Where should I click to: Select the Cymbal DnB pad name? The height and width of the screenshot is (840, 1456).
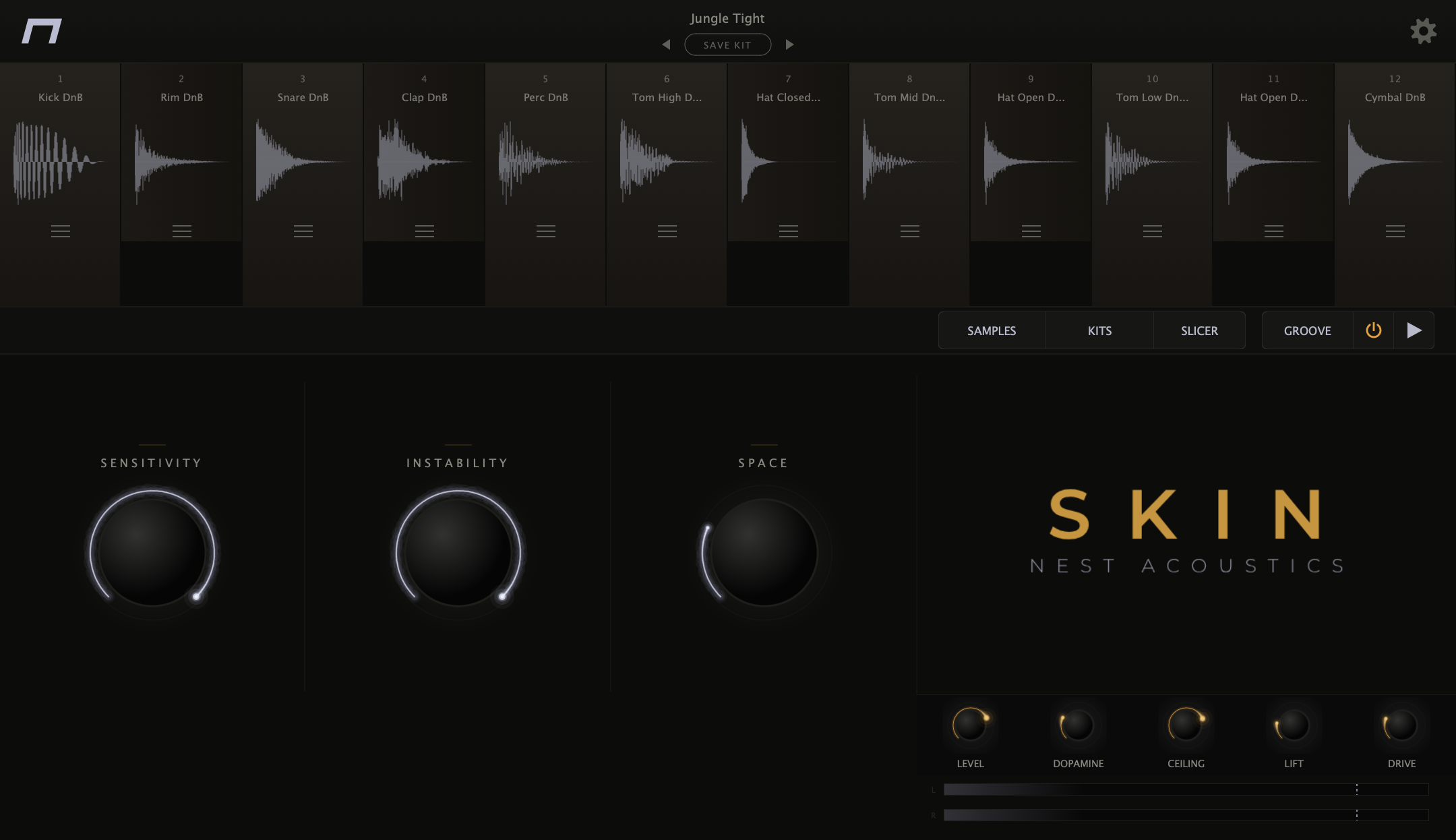(x=1395, y=97)
